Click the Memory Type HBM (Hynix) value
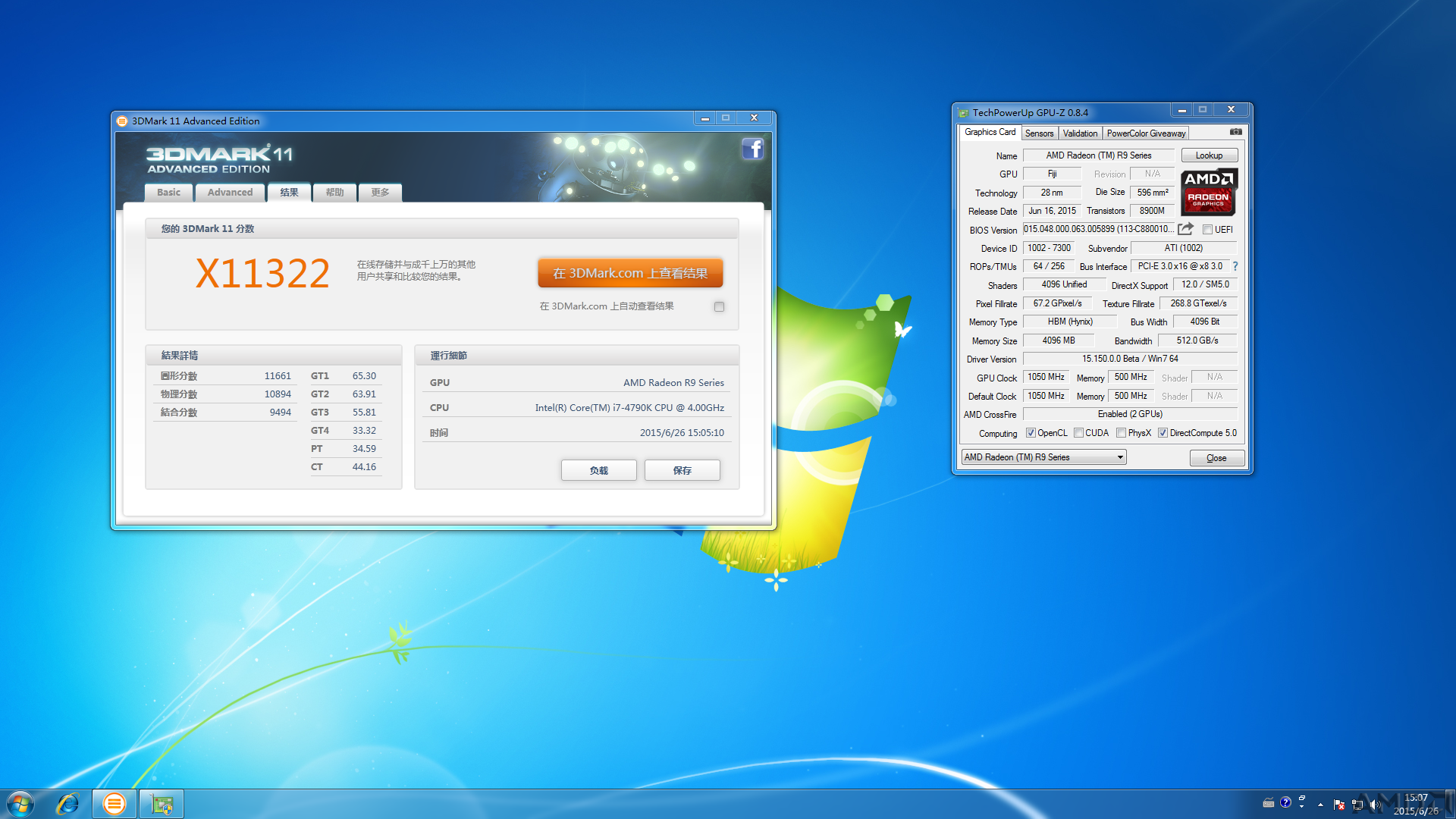Image resolution: width=1456 pixels, height=819 pixels. click(x=1070, y=322)
